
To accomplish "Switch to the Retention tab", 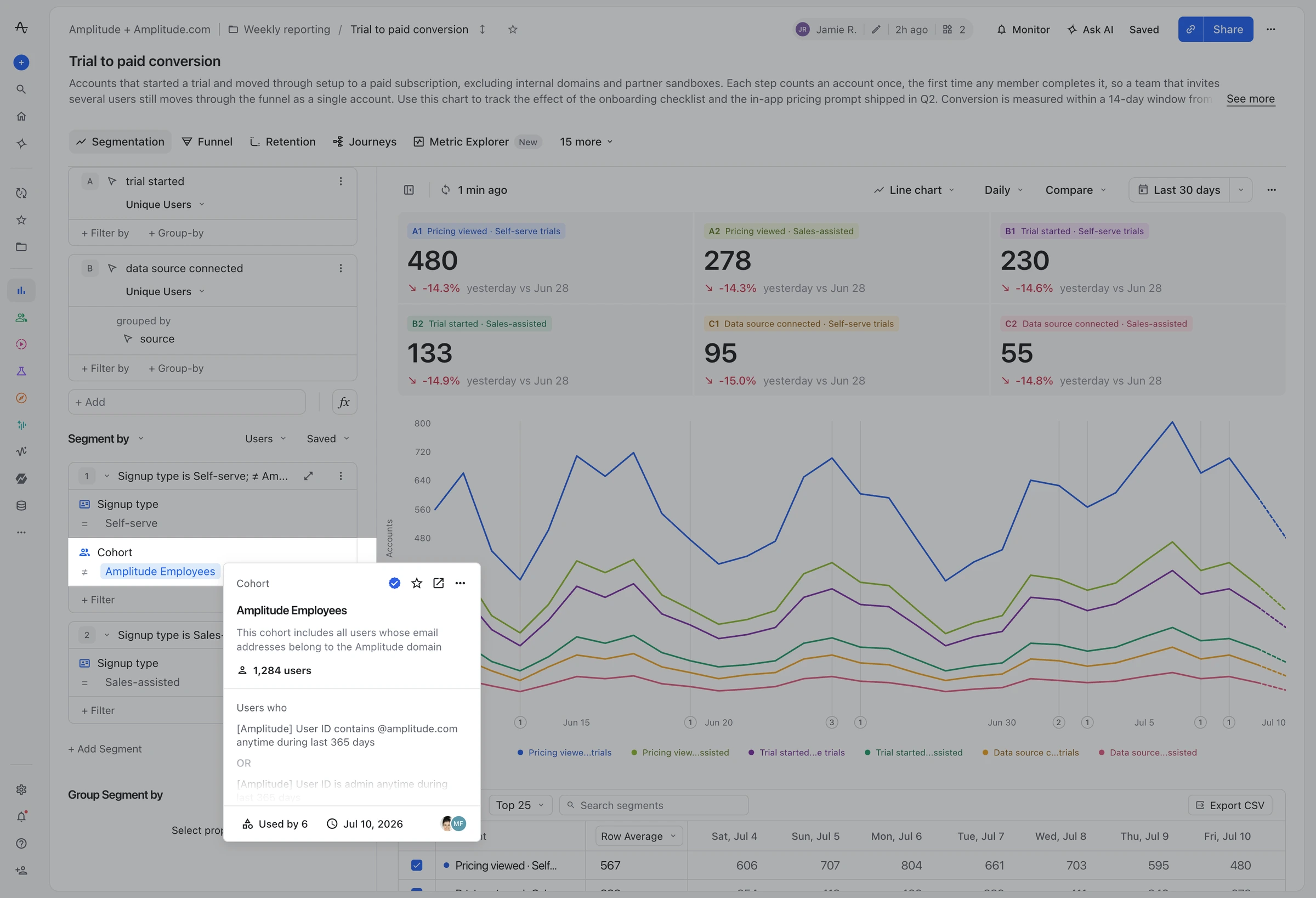I will (x=282, y=142).
